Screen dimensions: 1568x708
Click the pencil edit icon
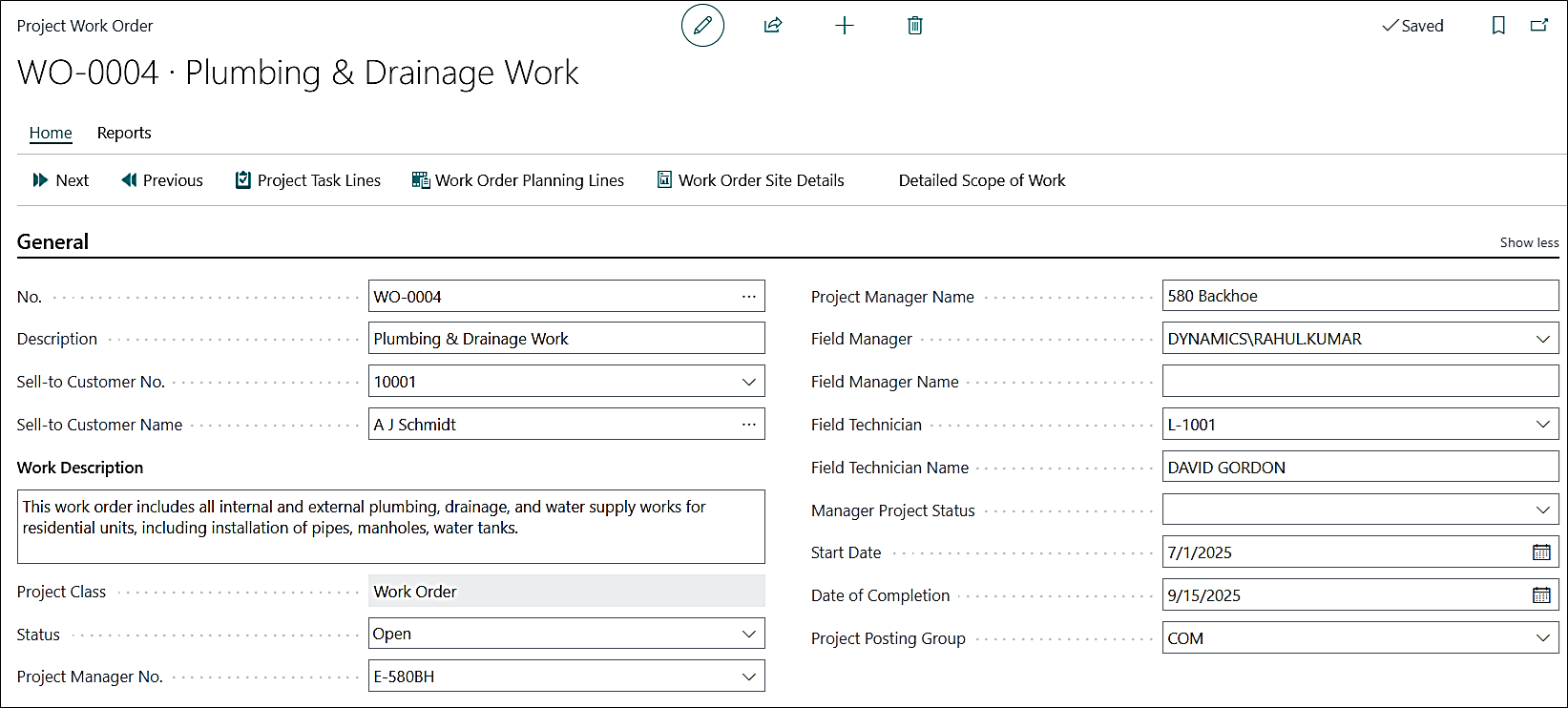coord(702,26)
